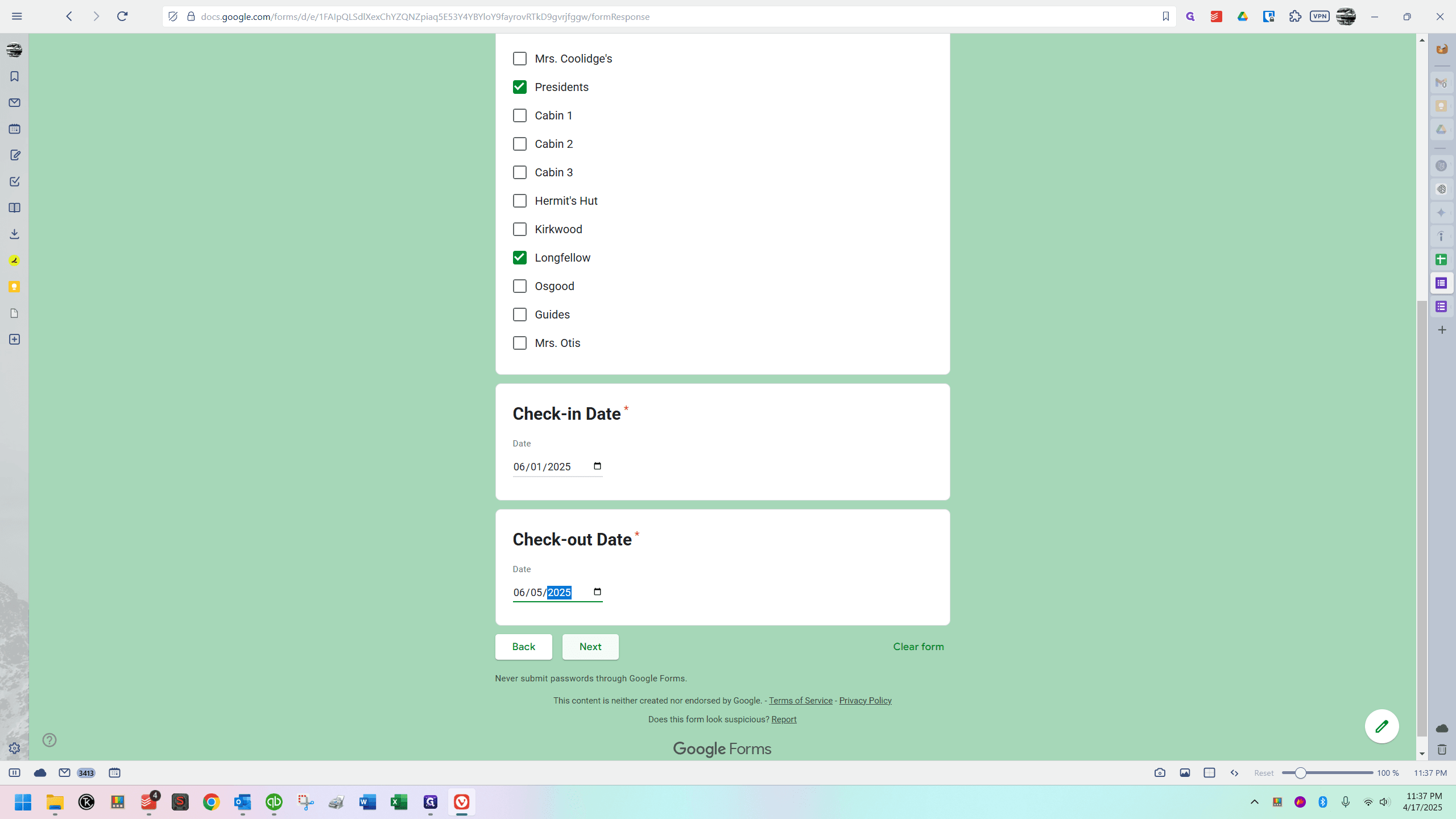Click the Check-out Date month field
The height and width of the screenshot is (819, 1456).
pyautogui.click(x=519, y=593)
